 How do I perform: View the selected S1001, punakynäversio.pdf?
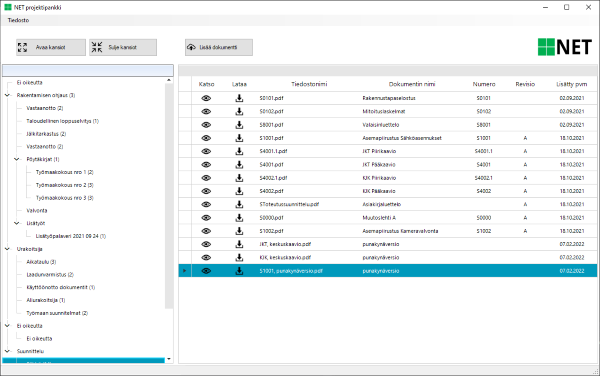point(206,271)
